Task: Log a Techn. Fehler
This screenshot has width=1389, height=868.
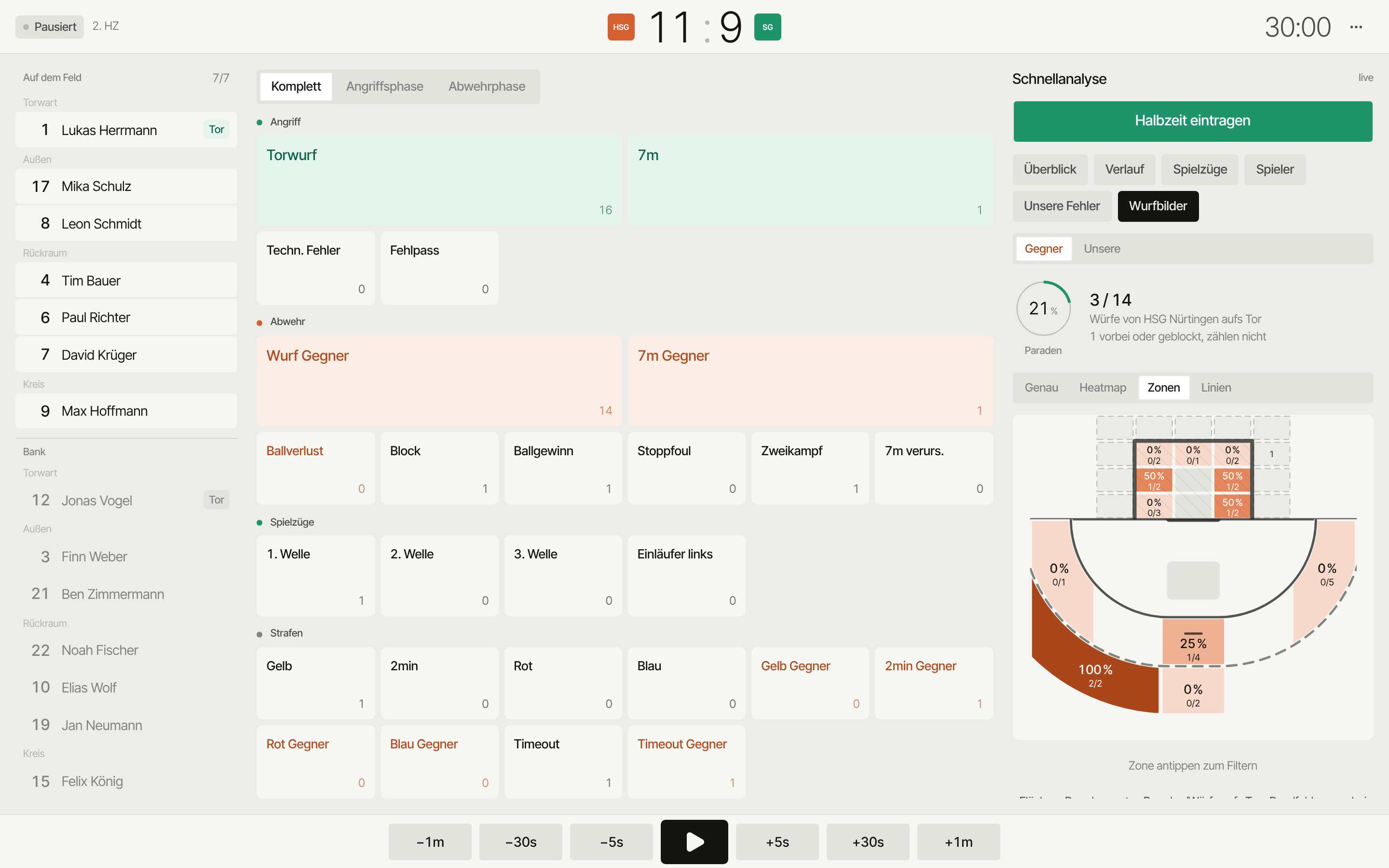Action: point(315,268)
